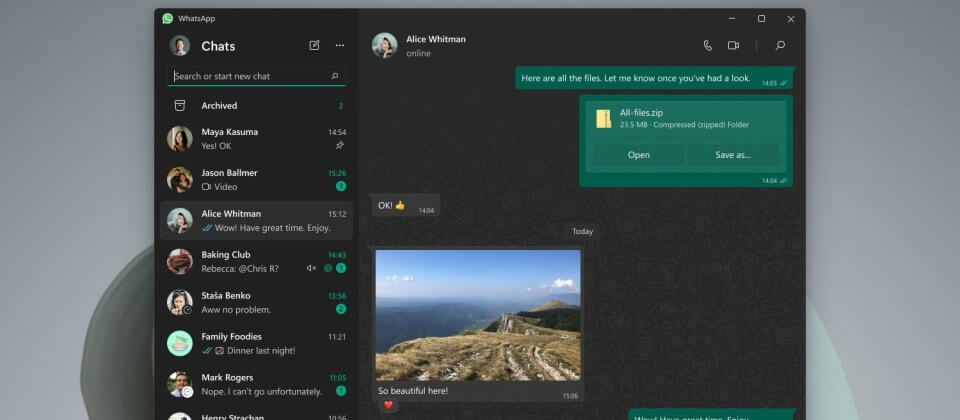Click the @ mention icon on Baking Club
This screenshot has height=420, width=960.
(x=328, y=268)
